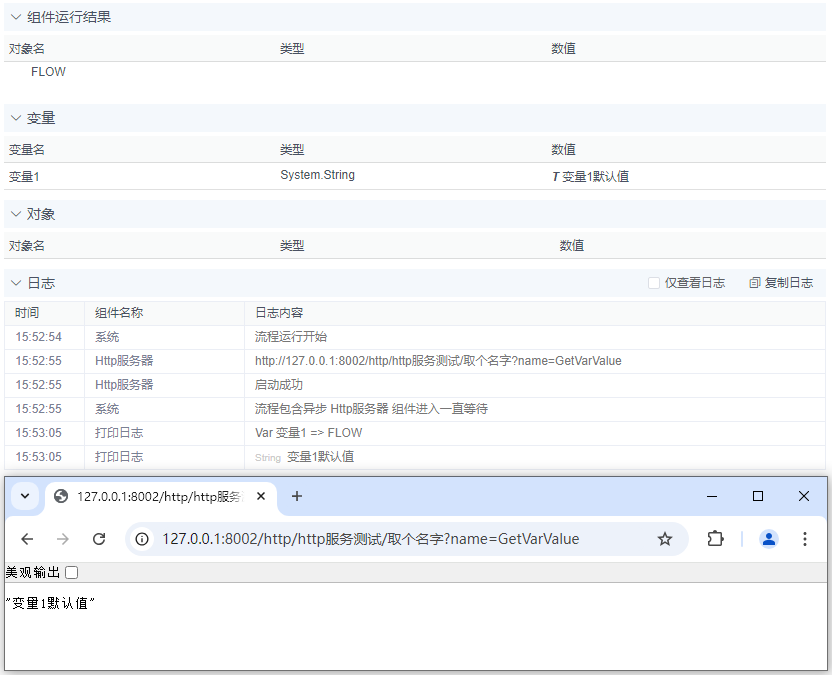Viewport: 832px width, 675px height.
Task: Click the browser forward arrow
Action: (x=62, y=538)
